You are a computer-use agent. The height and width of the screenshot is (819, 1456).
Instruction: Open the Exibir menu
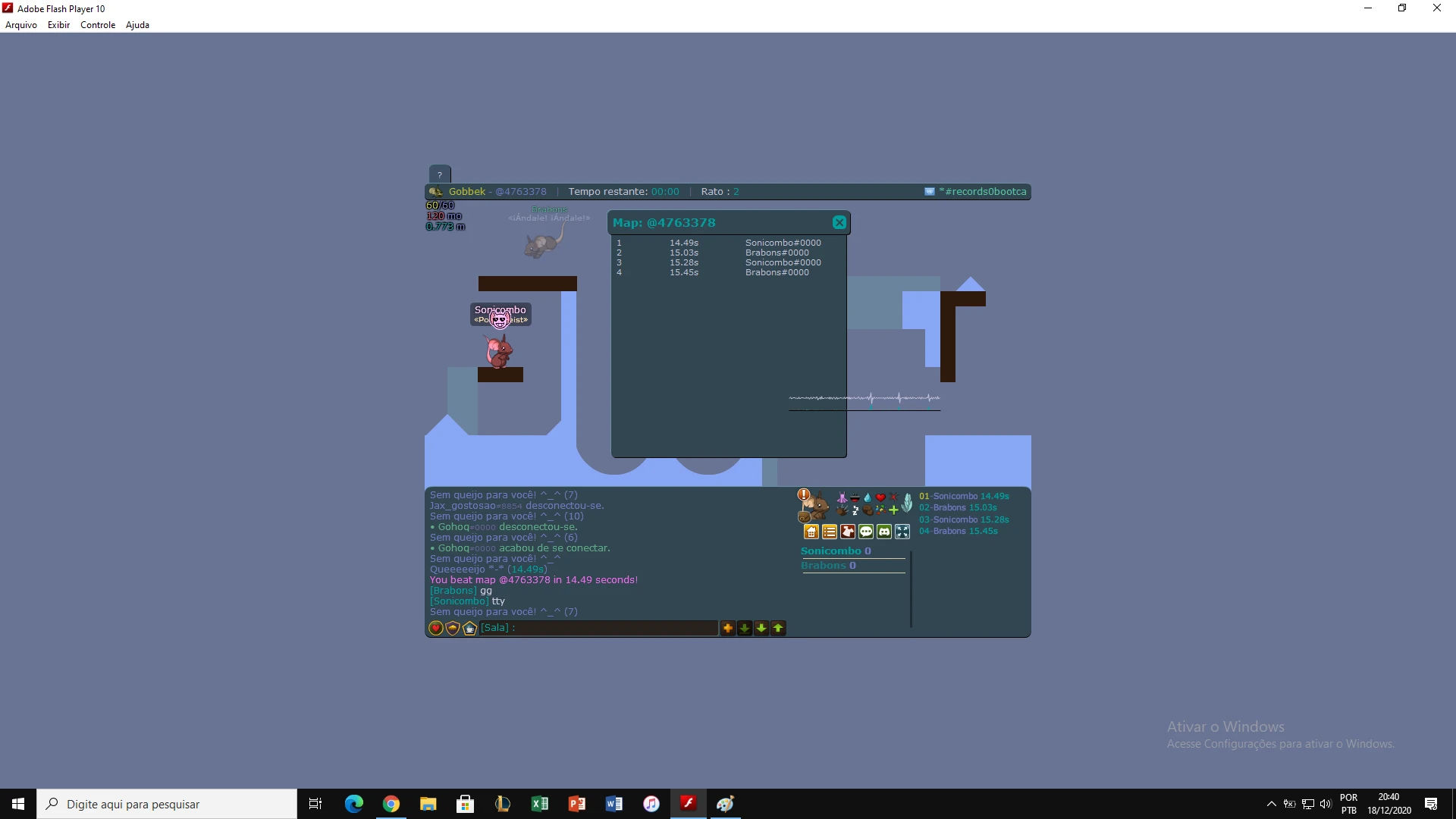[x=58, y=25]
